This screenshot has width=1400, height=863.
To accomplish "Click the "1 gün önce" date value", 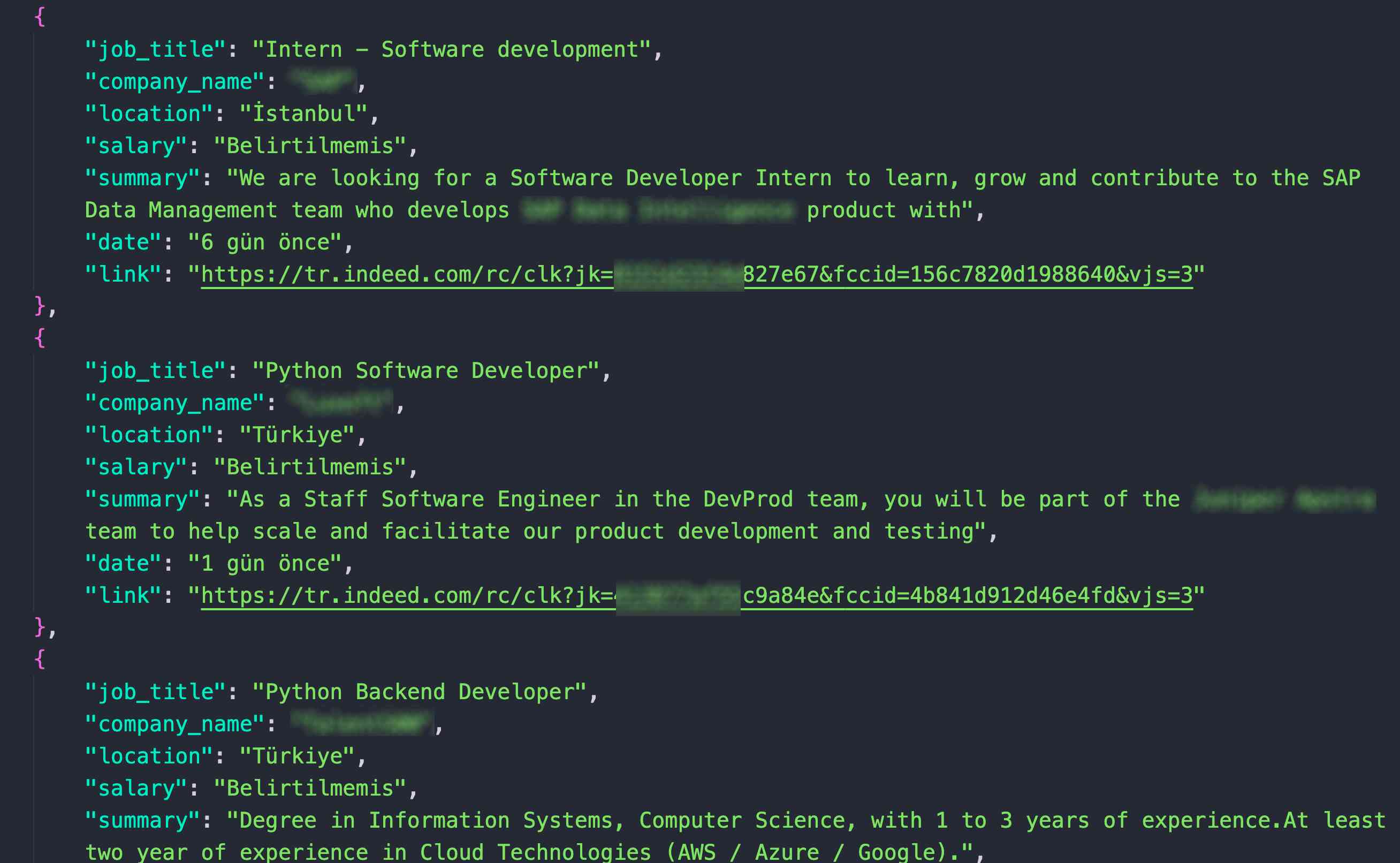I will [x=265, y=564].
